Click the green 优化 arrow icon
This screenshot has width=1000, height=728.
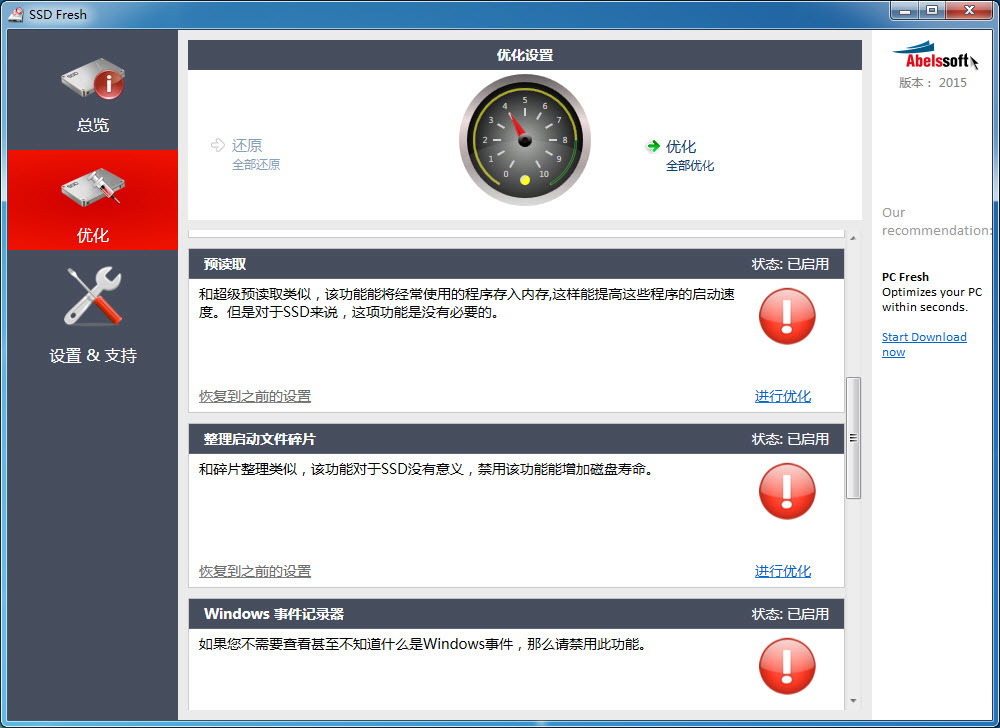coord(653,146)
